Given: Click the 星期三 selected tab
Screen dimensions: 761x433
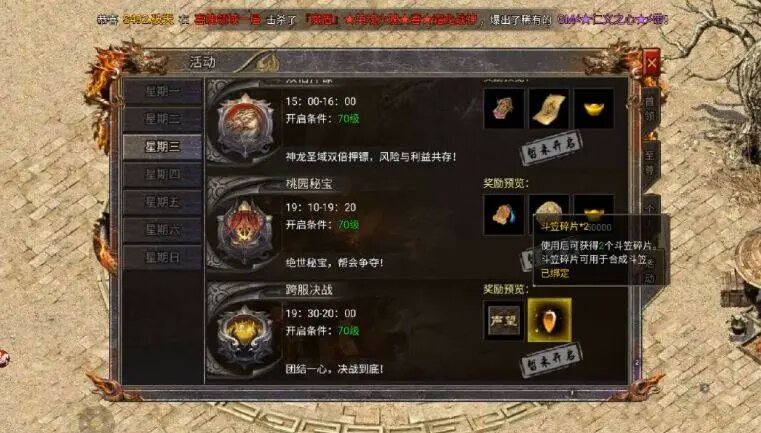Looking at the screenshot, I should [162, 147].
